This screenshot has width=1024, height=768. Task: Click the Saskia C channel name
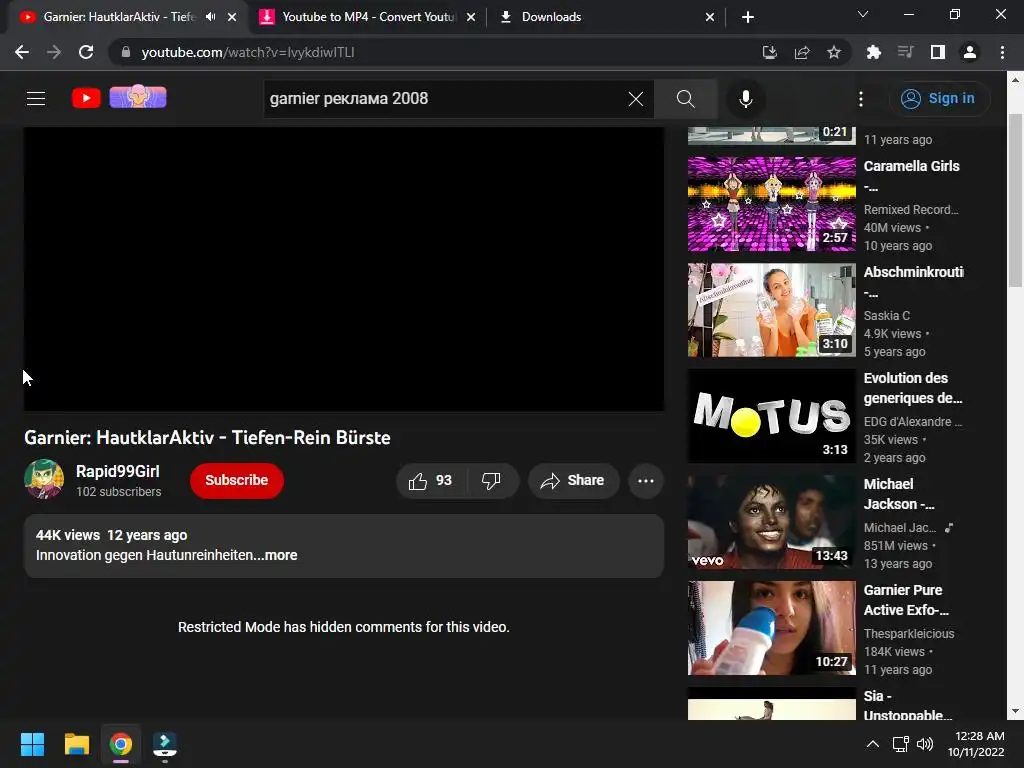pos(886,316)
